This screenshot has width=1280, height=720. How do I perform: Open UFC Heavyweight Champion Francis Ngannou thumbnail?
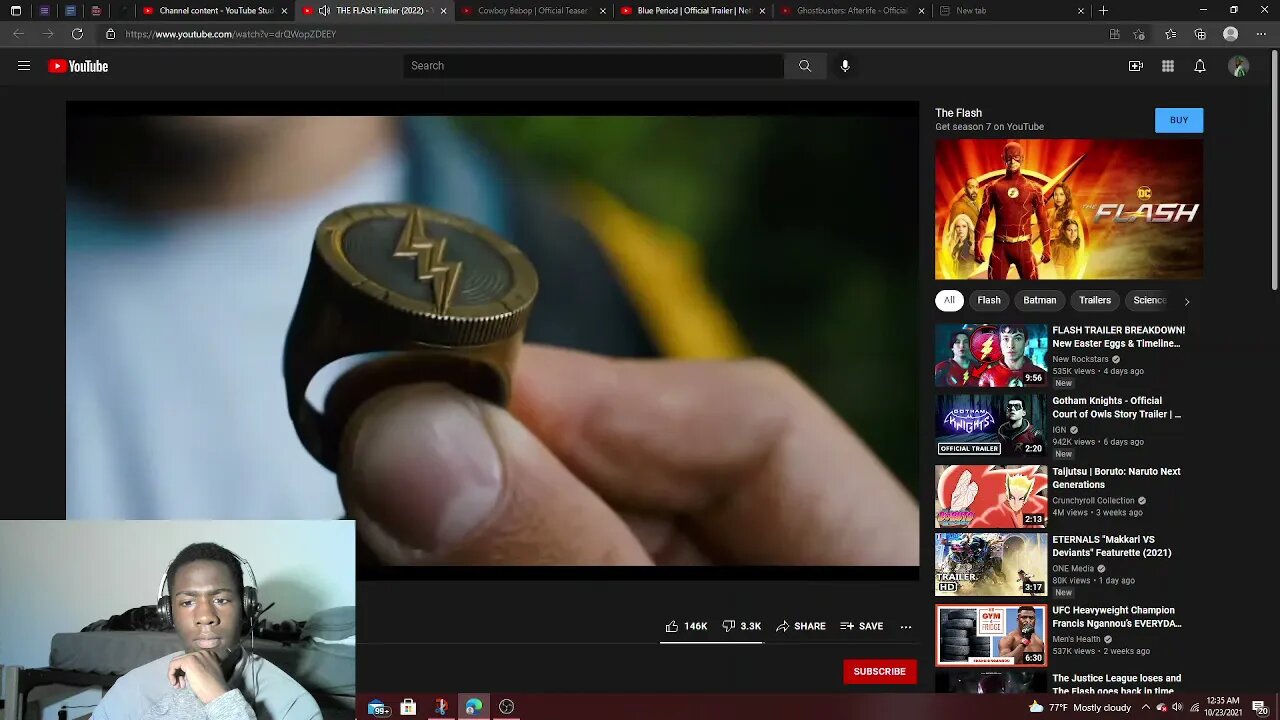pos(991,635)
